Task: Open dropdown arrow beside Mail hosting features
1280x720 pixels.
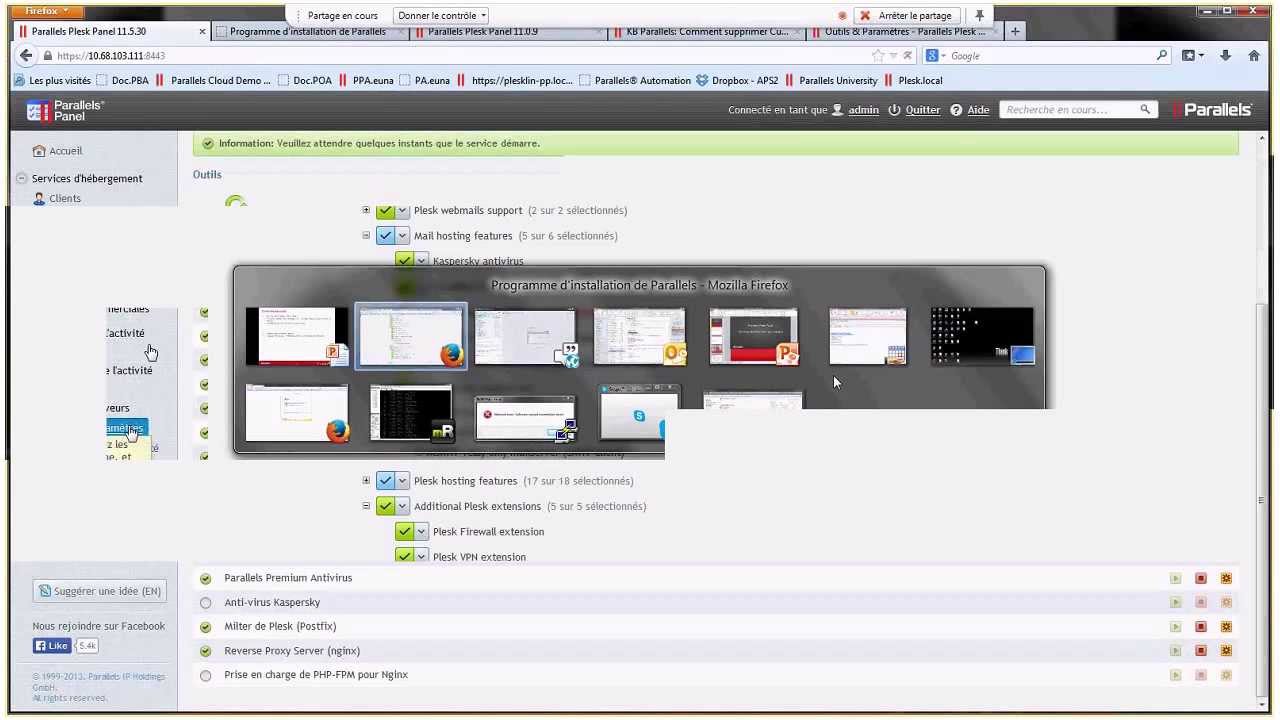Action: tap(403, 236)
